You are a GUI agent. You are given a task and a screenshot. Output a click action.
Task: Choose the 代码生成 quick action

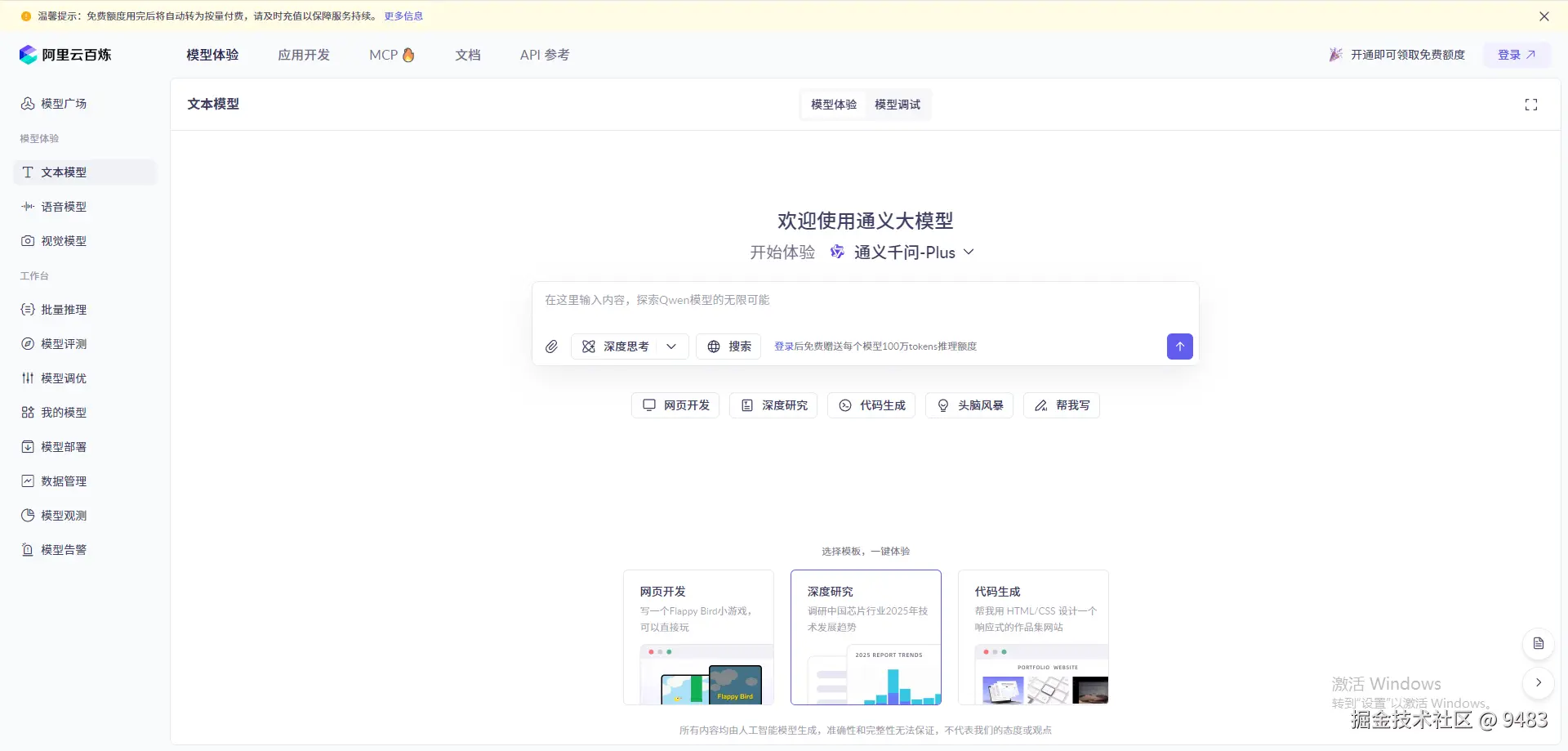pos(871,405)
